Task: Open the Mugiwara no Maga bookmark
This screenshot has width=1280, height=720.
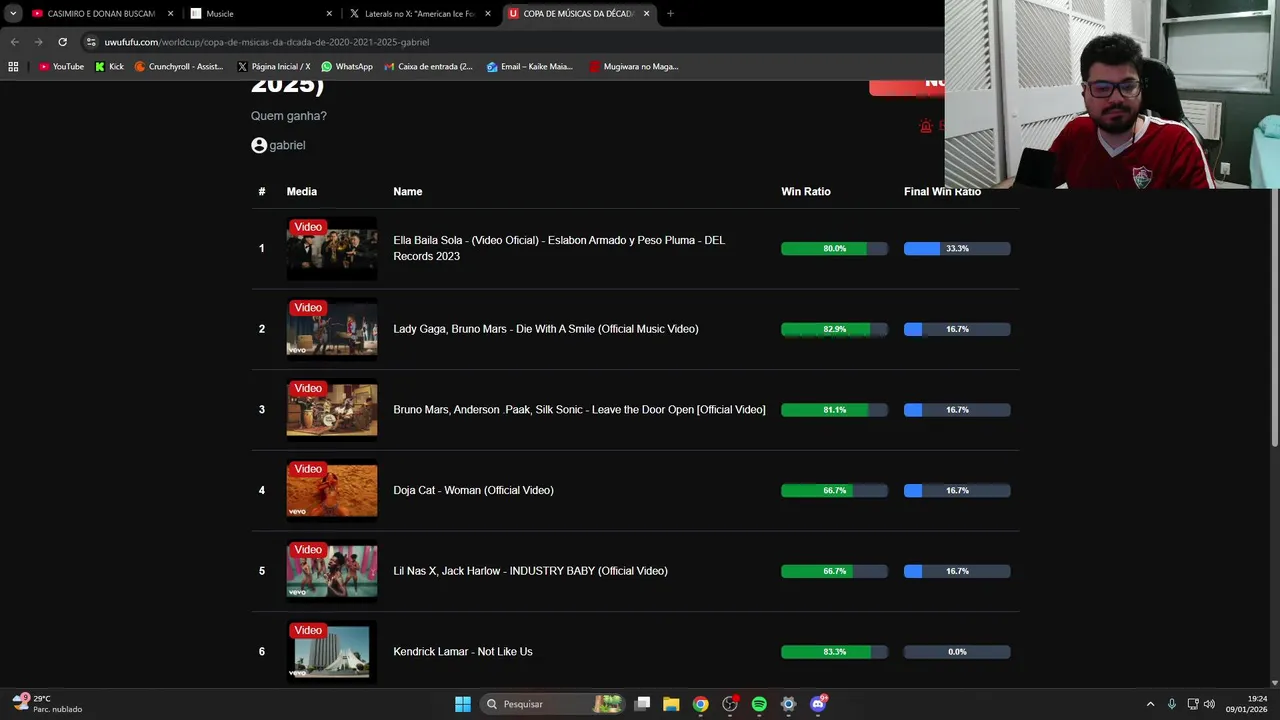Action: [x=634, y=67]
